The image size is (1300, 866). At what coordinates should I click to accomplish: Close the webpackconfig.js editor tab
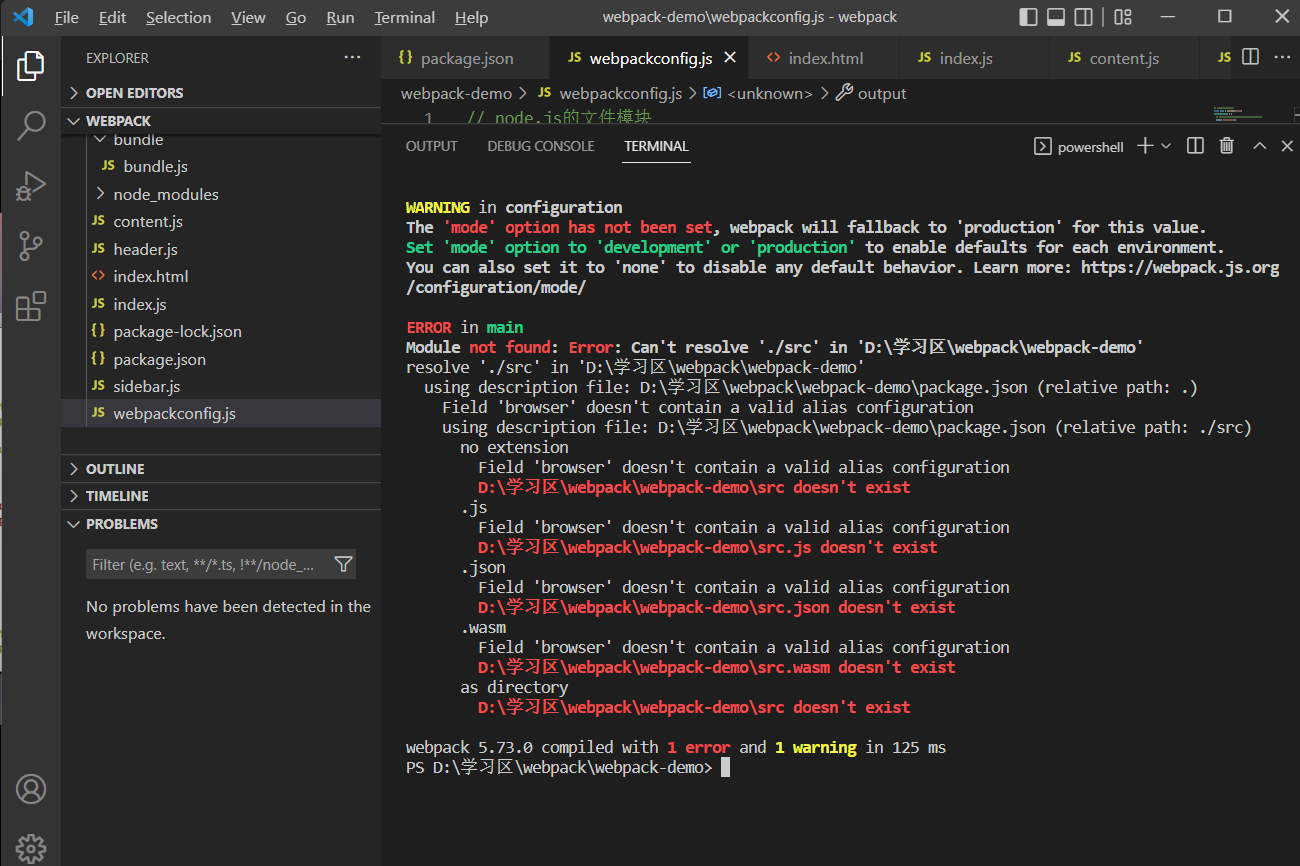point(730,58)
